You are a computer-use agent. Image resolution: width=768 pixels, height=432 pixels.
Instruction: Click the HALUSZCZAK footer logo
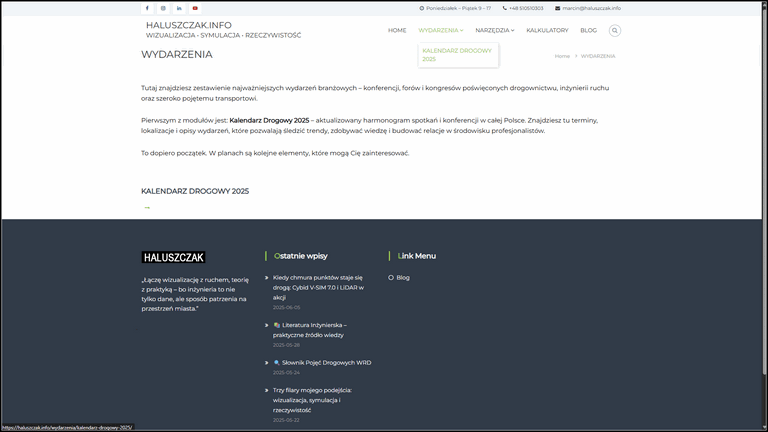point(174,257)
